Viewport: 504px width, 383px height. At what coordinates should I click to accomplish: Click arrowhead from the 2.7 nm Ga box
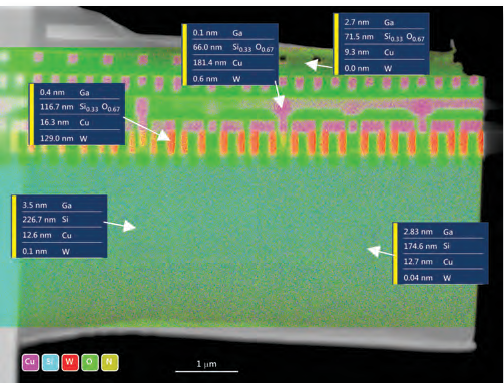[x=312, y=64]
